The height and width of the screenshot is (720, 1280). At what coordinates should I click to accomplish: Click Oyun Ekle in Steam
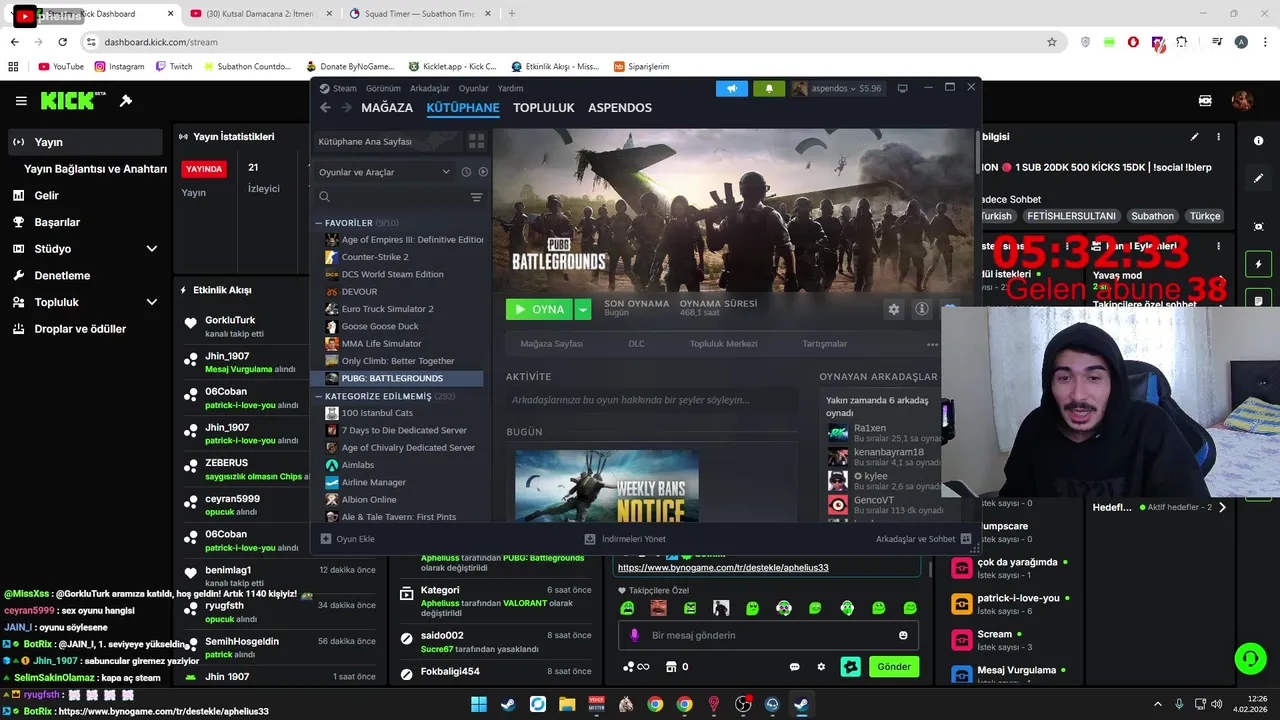[x=348, y=539]
